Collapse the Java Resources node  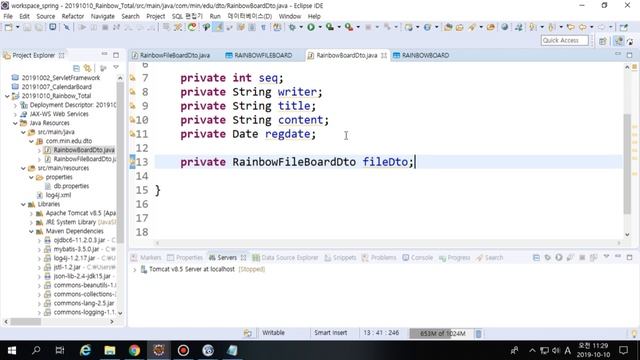16,123
